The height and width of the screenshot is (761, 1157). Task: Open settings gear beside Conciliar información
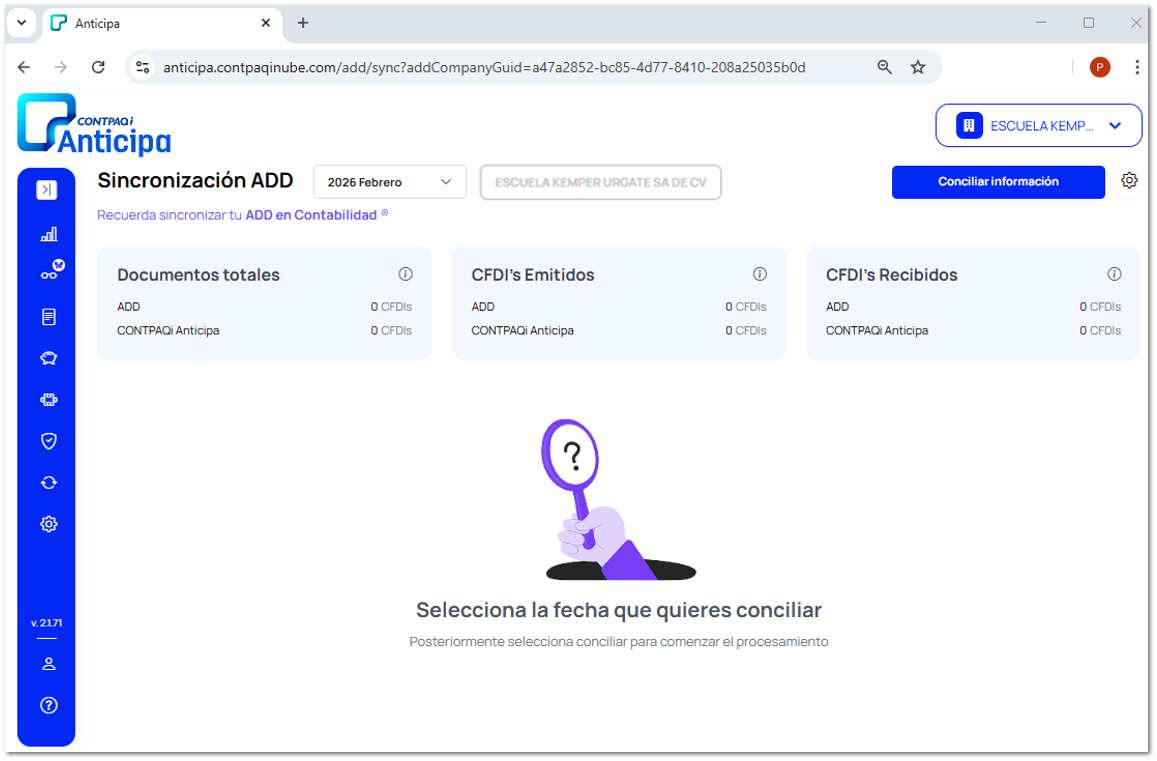(x=1129, y=180)
